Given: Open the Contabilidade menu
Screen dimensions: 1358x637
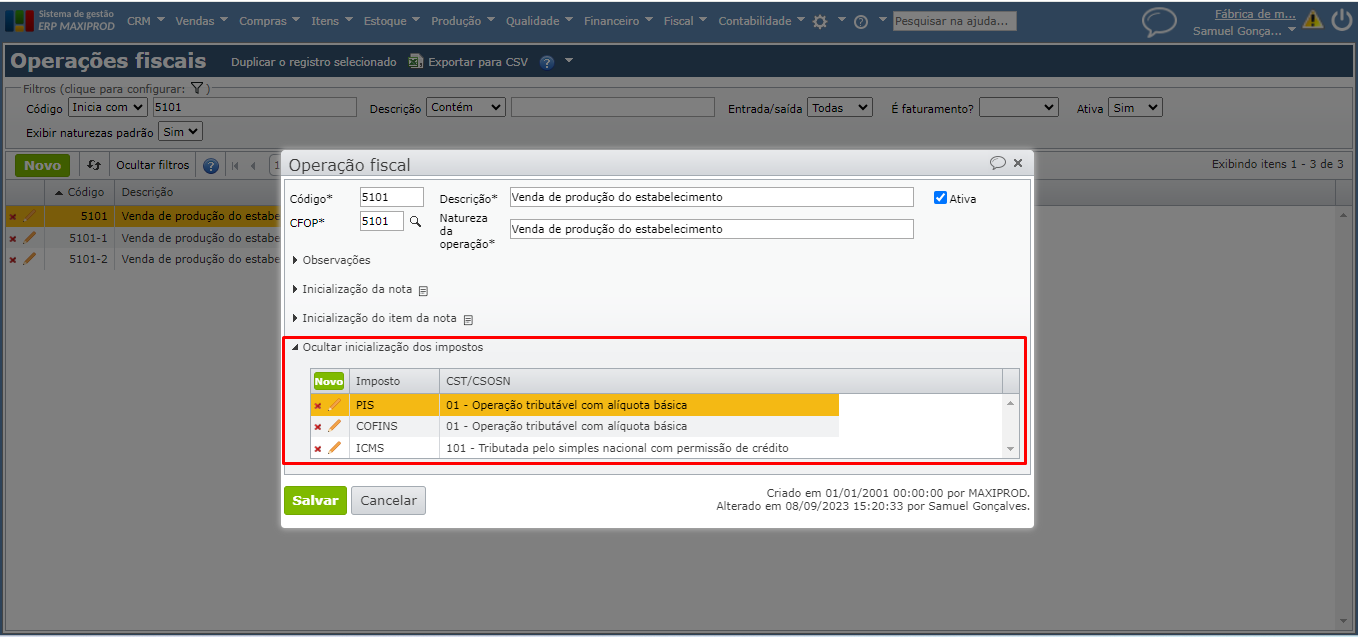Looking at the screenshot, I should pos(761,21).
